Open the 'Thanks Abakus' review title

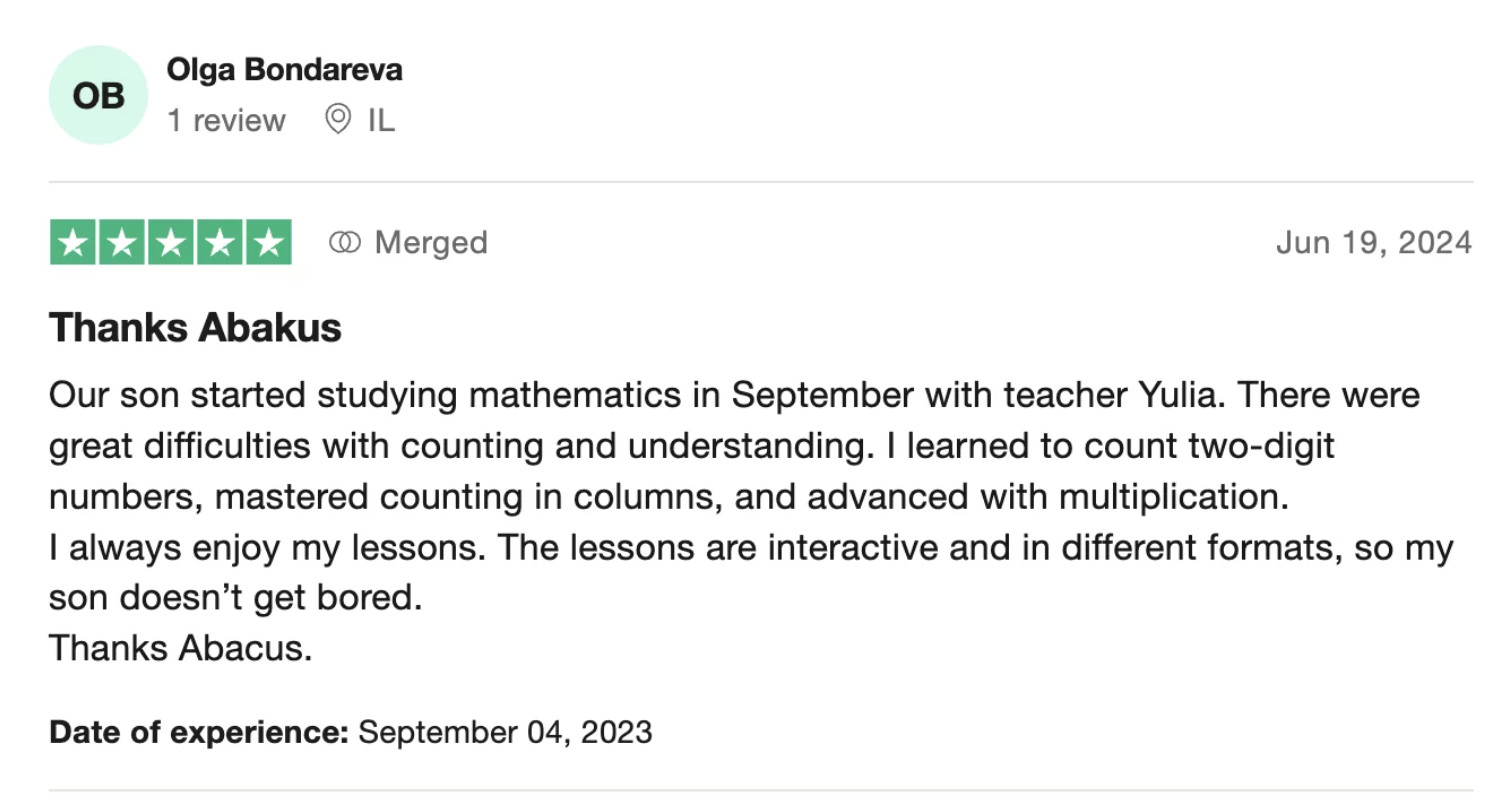tap(196, 328)
